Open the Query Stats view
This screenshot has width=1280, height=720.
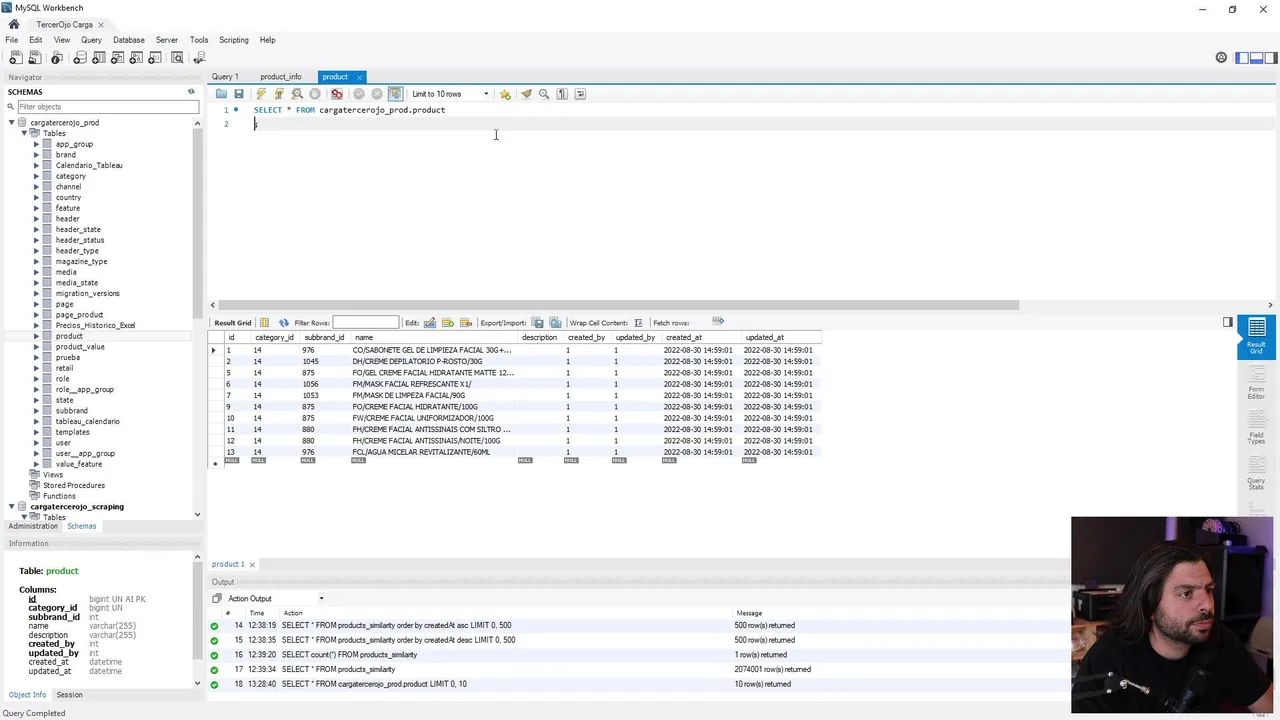pyautogui.click(x=1256, y=471)
